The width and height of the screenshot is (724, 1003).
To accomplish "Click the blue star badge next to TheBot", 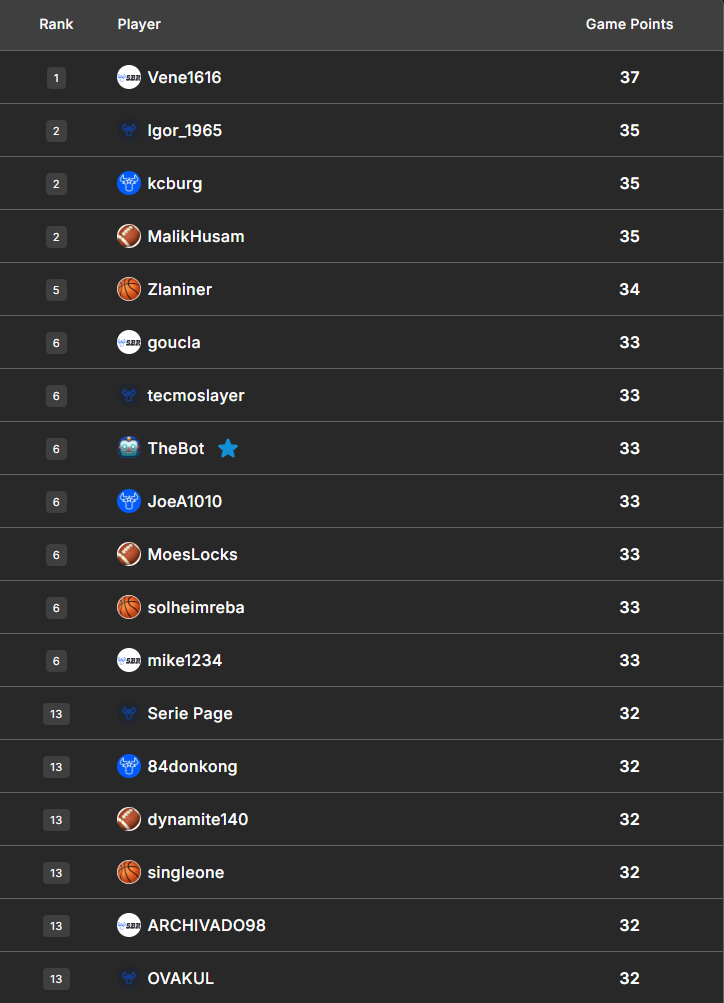I will pyautogui.click(x=228, y=448).
